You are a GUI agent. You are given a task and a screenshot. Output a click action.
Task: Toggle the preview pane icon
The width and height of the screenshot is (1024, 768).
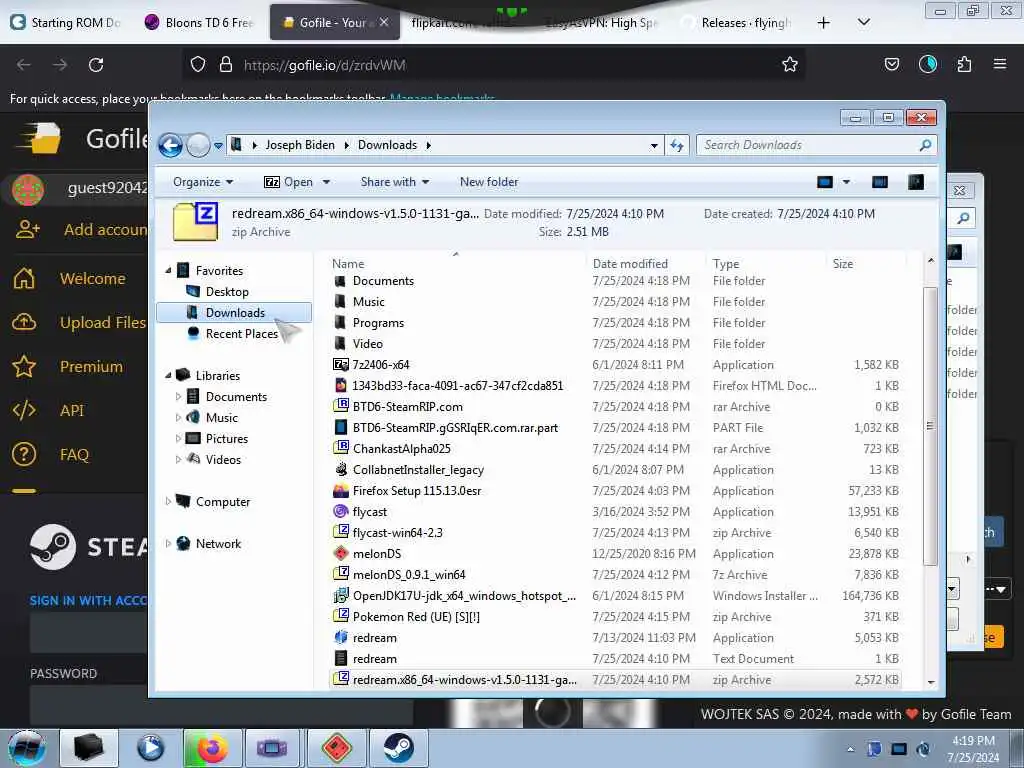point(880,182)
